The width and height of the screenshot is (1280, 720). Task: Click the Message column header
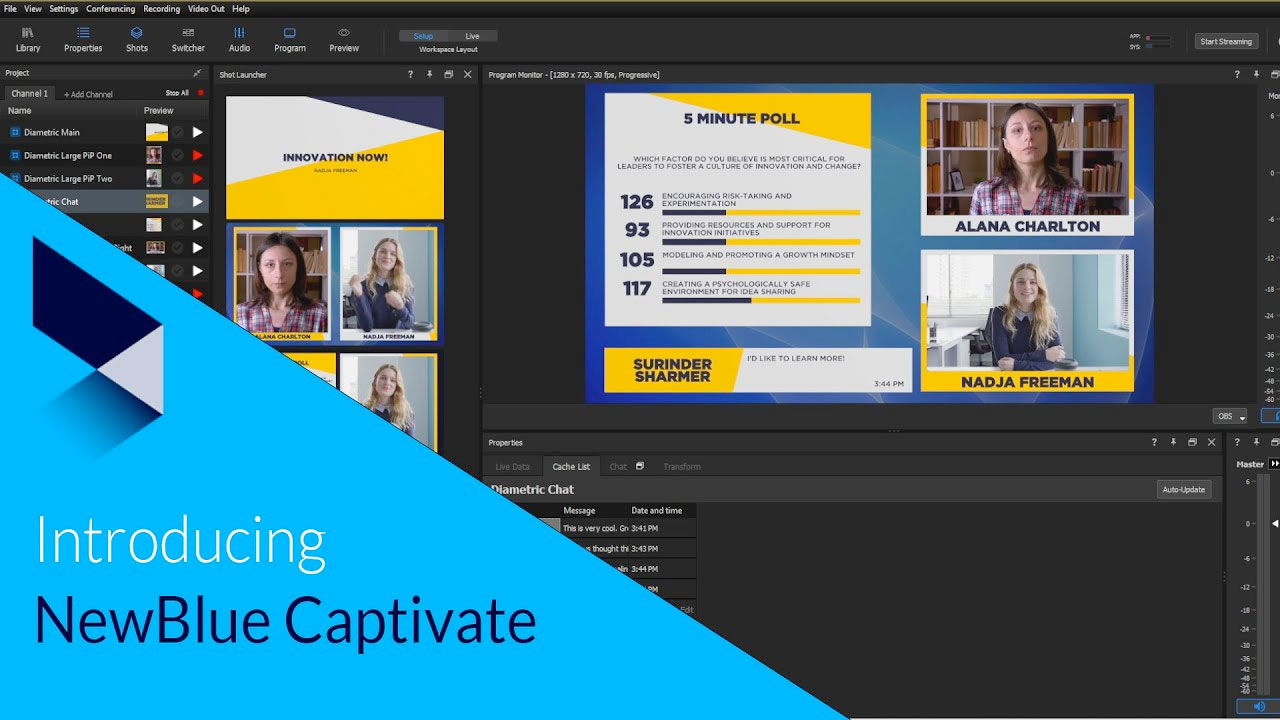pos(579,510)
